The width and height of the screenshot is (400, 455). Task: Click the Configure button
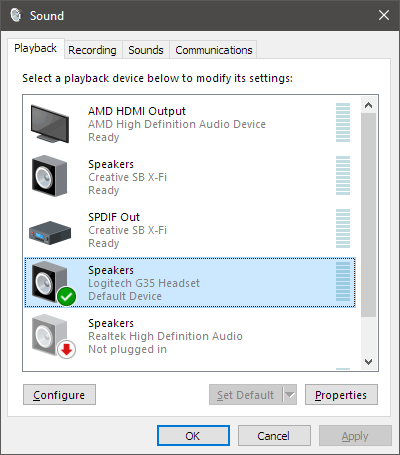(59, 395)
